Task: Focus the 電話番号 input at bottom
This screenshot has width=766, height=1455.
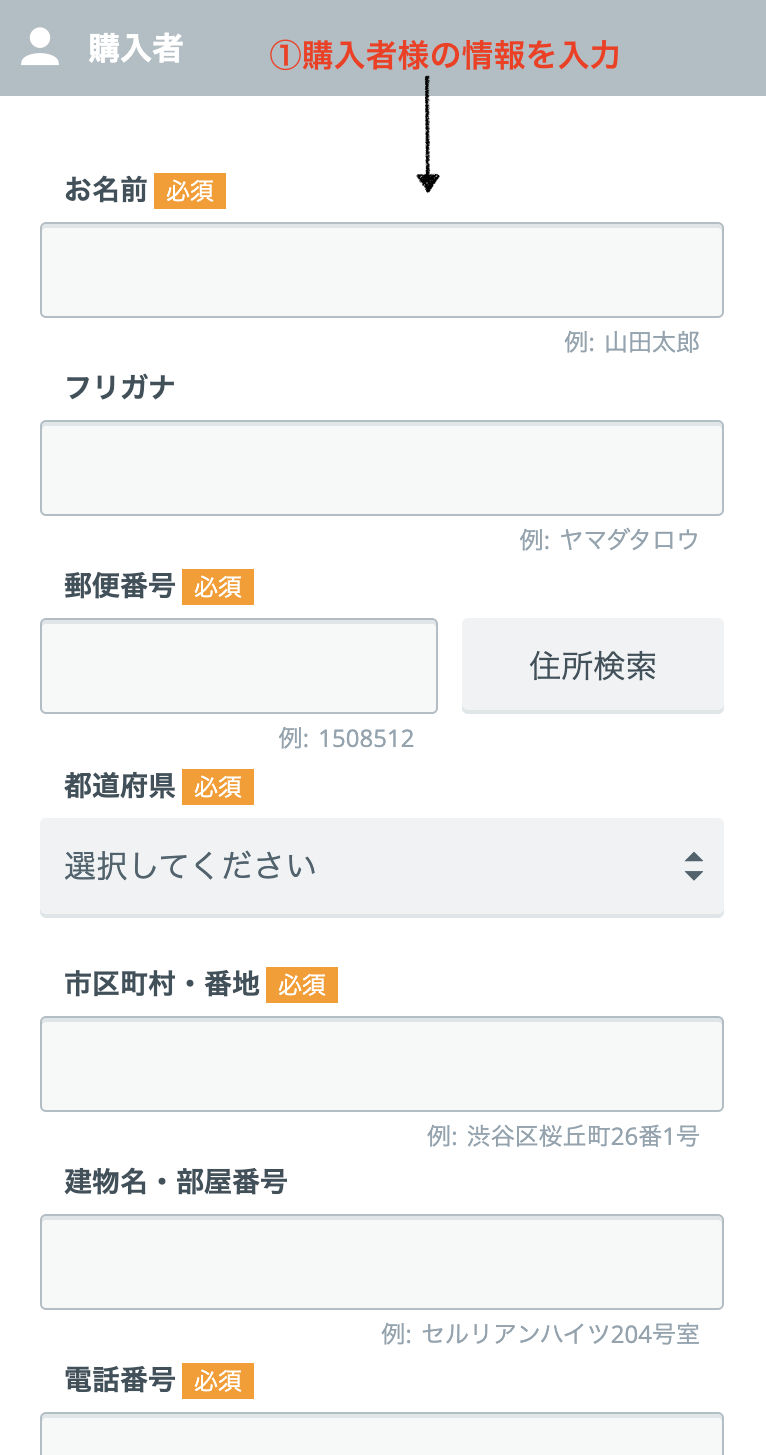Action: [x=381, y=1435]
